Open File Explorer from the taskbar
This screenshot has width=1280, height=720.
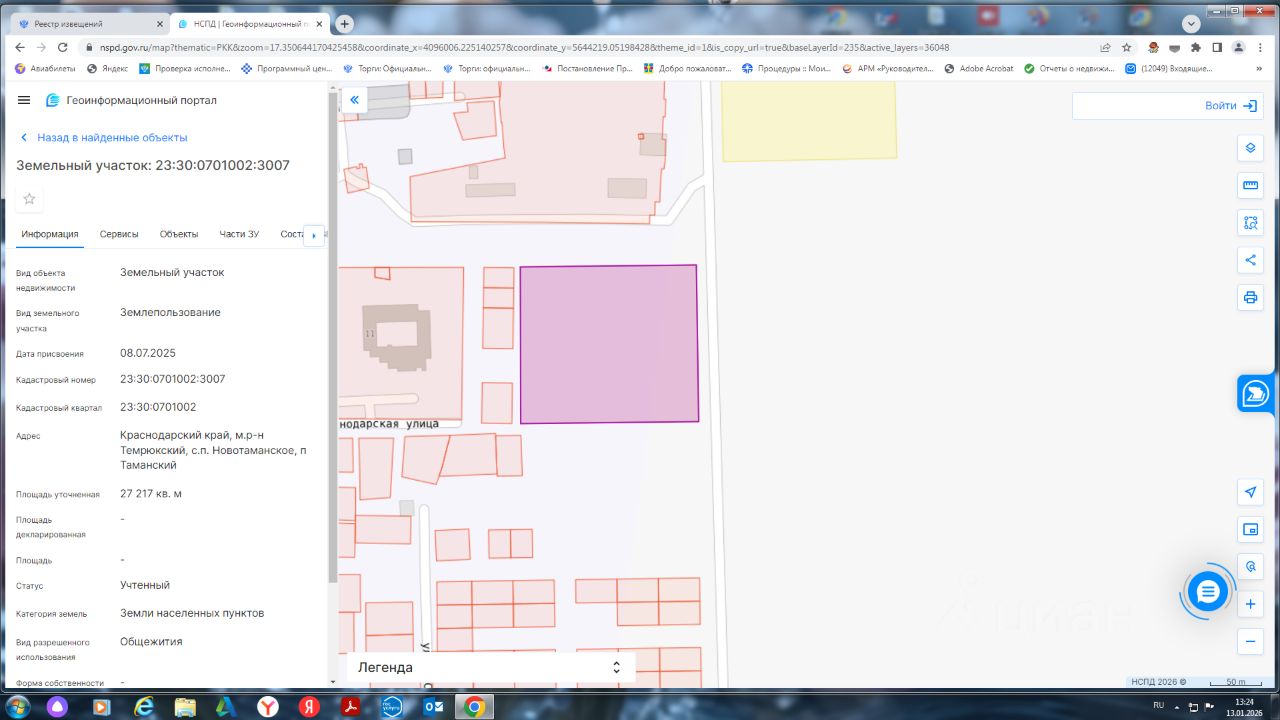(x=186, y=706)
